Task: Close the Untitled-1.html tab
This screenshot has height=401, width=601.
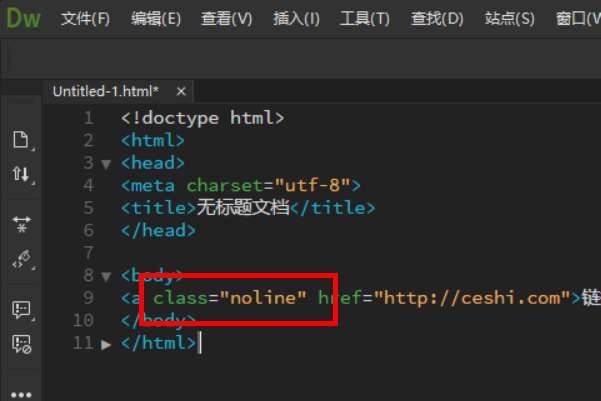Action: coord(181,92)
